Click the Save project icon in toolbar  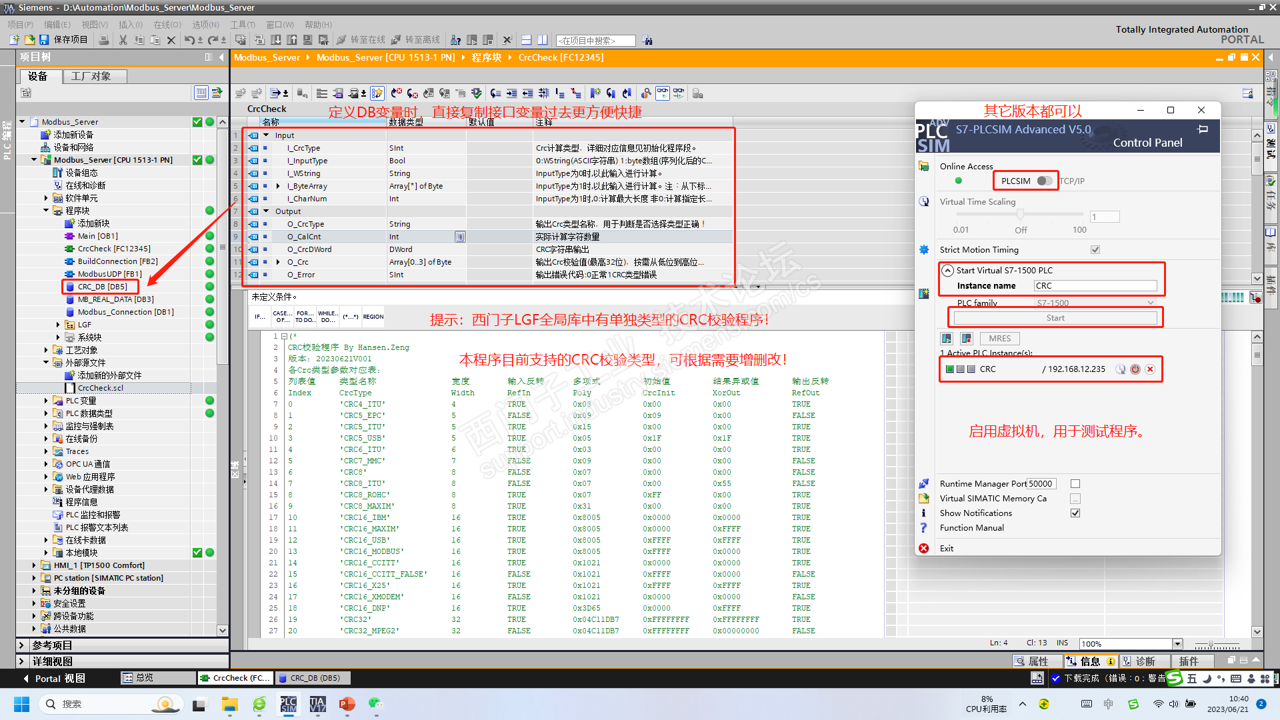click(x=44, y=40)
